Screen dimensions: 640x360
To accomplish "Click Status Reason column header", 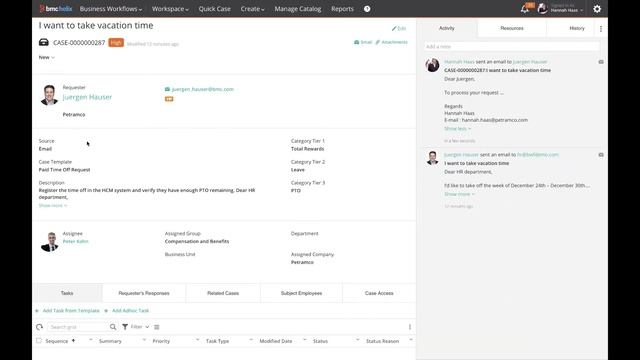I will coord(382,341).
